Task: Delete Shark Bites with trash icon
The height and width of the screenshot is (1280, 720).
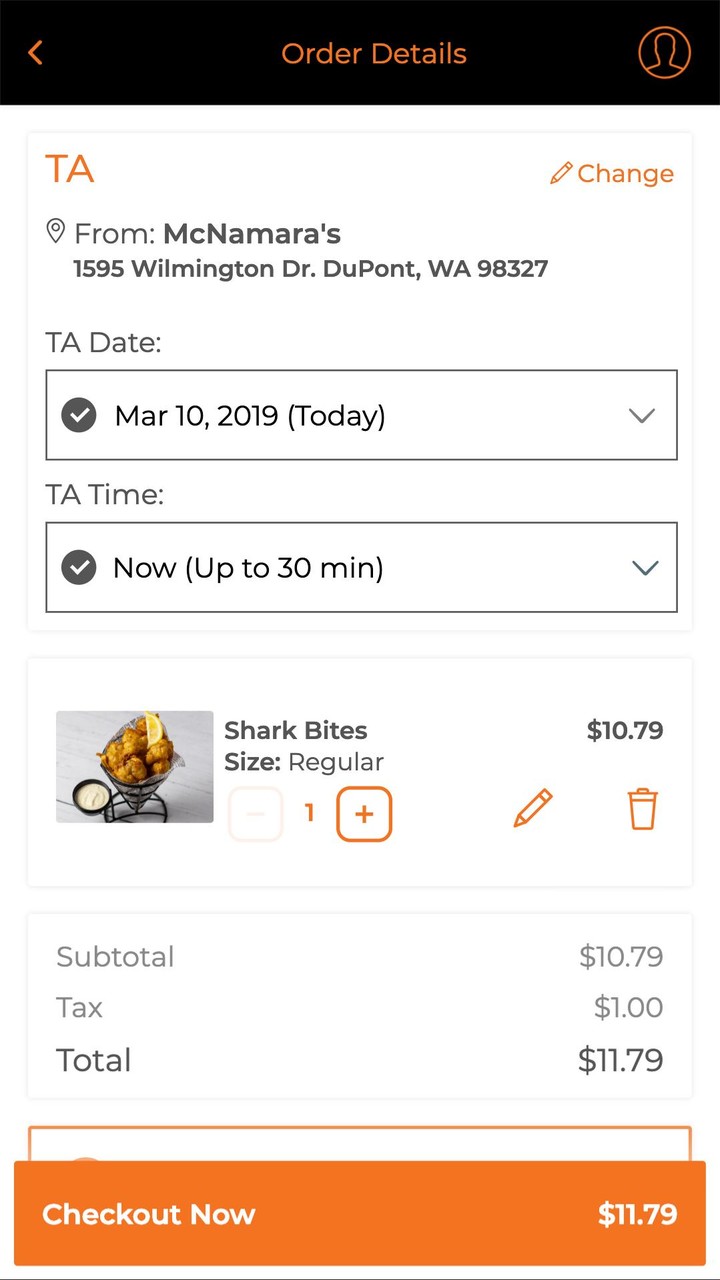Action: (x=642, y=808)
